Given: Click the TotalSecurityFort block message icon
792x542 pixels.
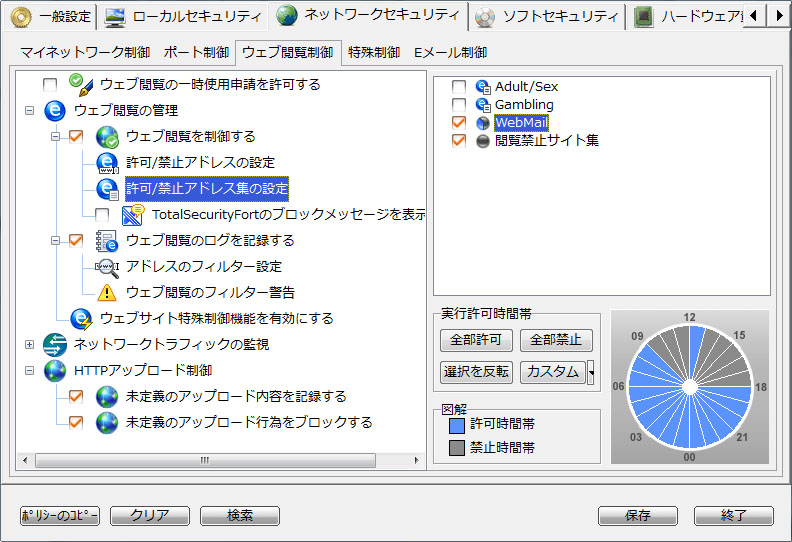Looking at the screenshot, I should tap(133, 215).
